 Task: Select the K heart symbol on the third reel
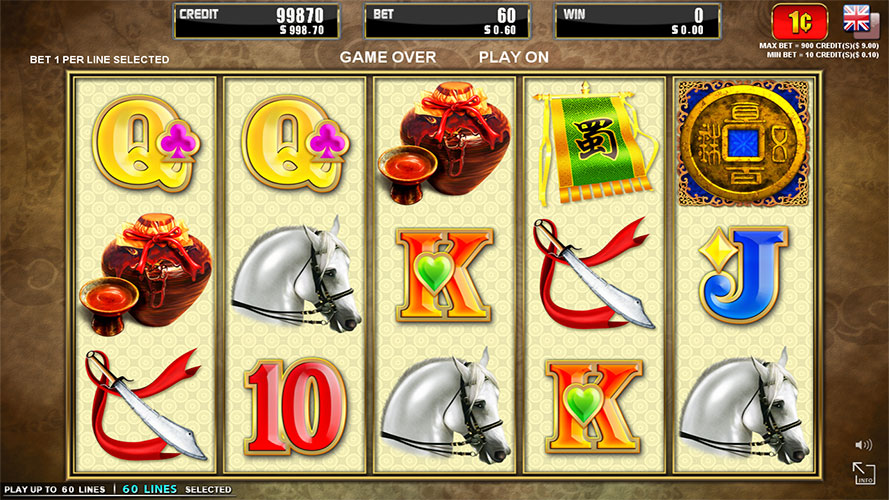pos(444,275)
